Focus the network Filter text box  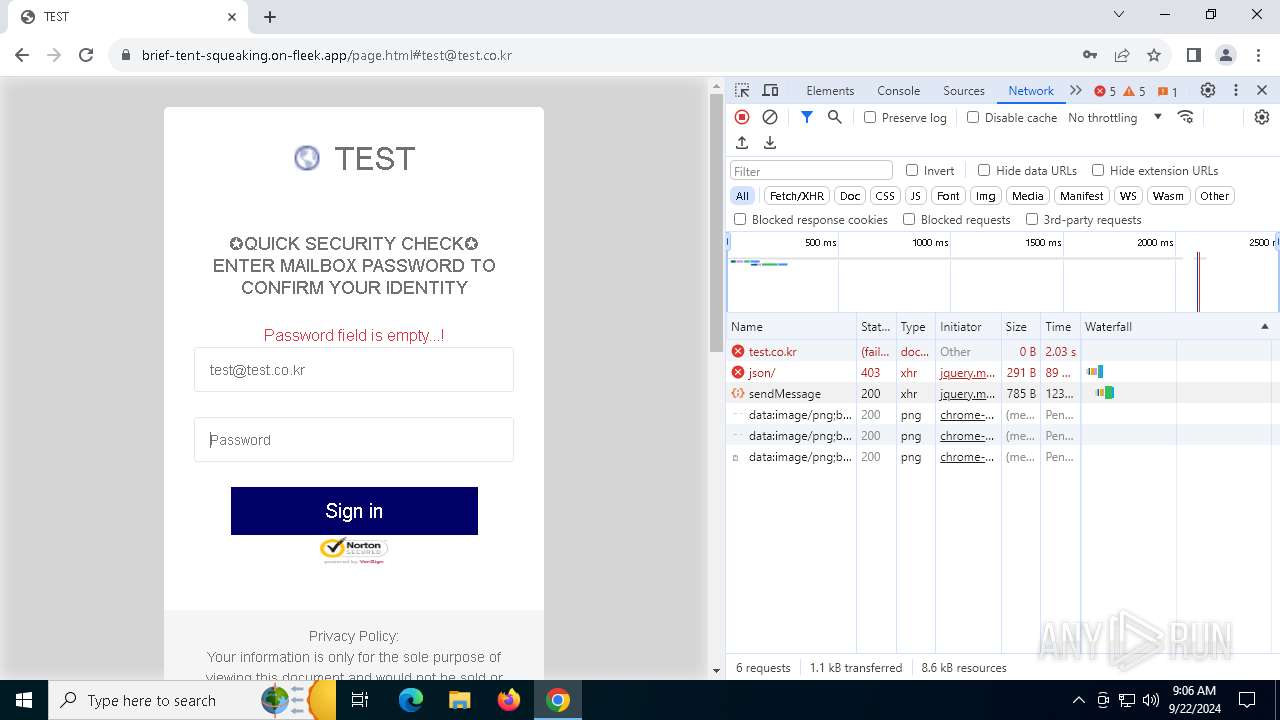[x=811, y=171]
